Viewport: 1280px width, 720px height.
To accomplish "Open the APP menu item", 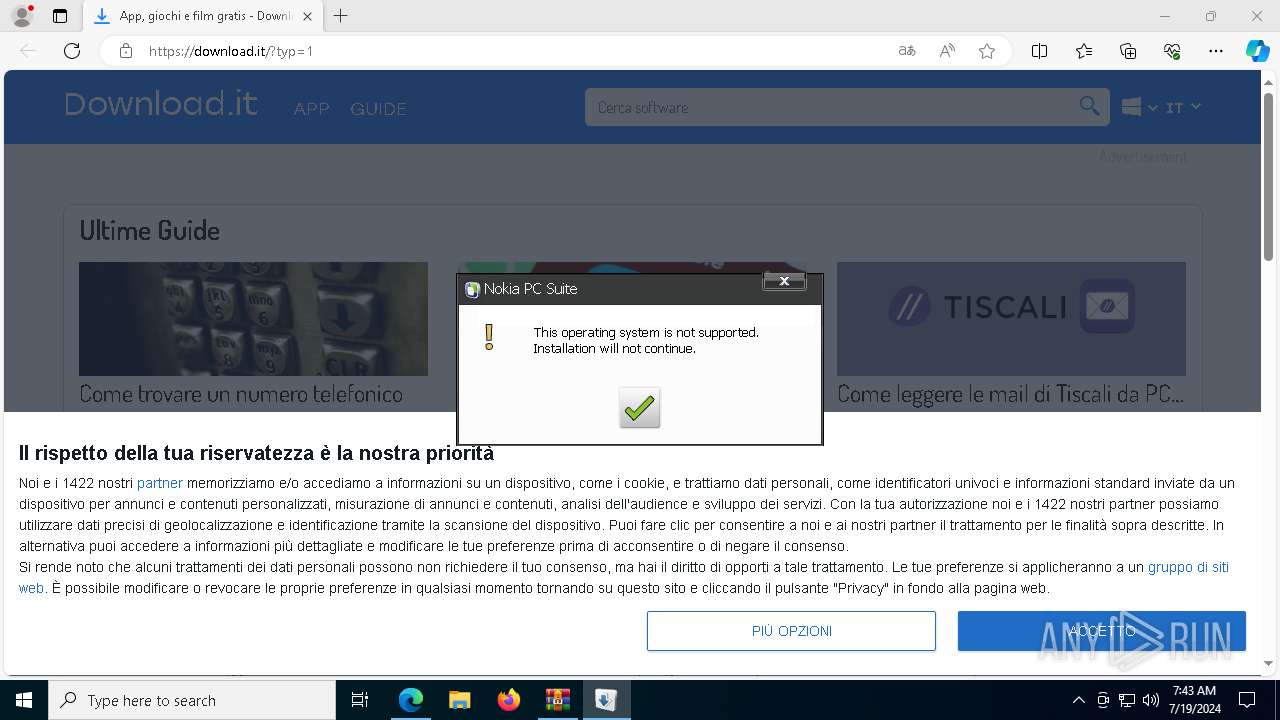I will pyautogui.click(x=311, y=108).
